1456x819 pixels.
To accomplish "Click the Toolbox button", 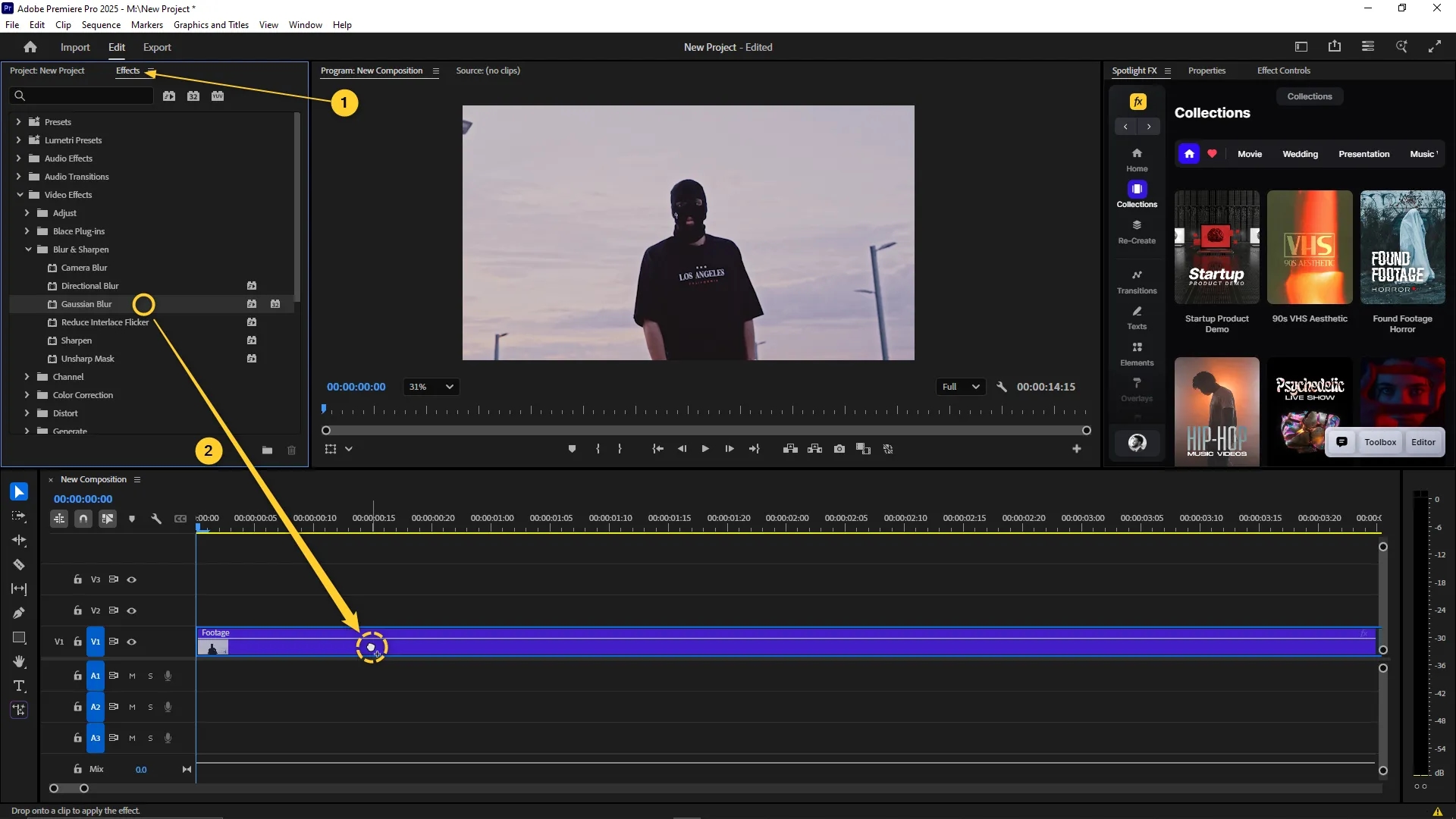I will (x=1380, y=442).
